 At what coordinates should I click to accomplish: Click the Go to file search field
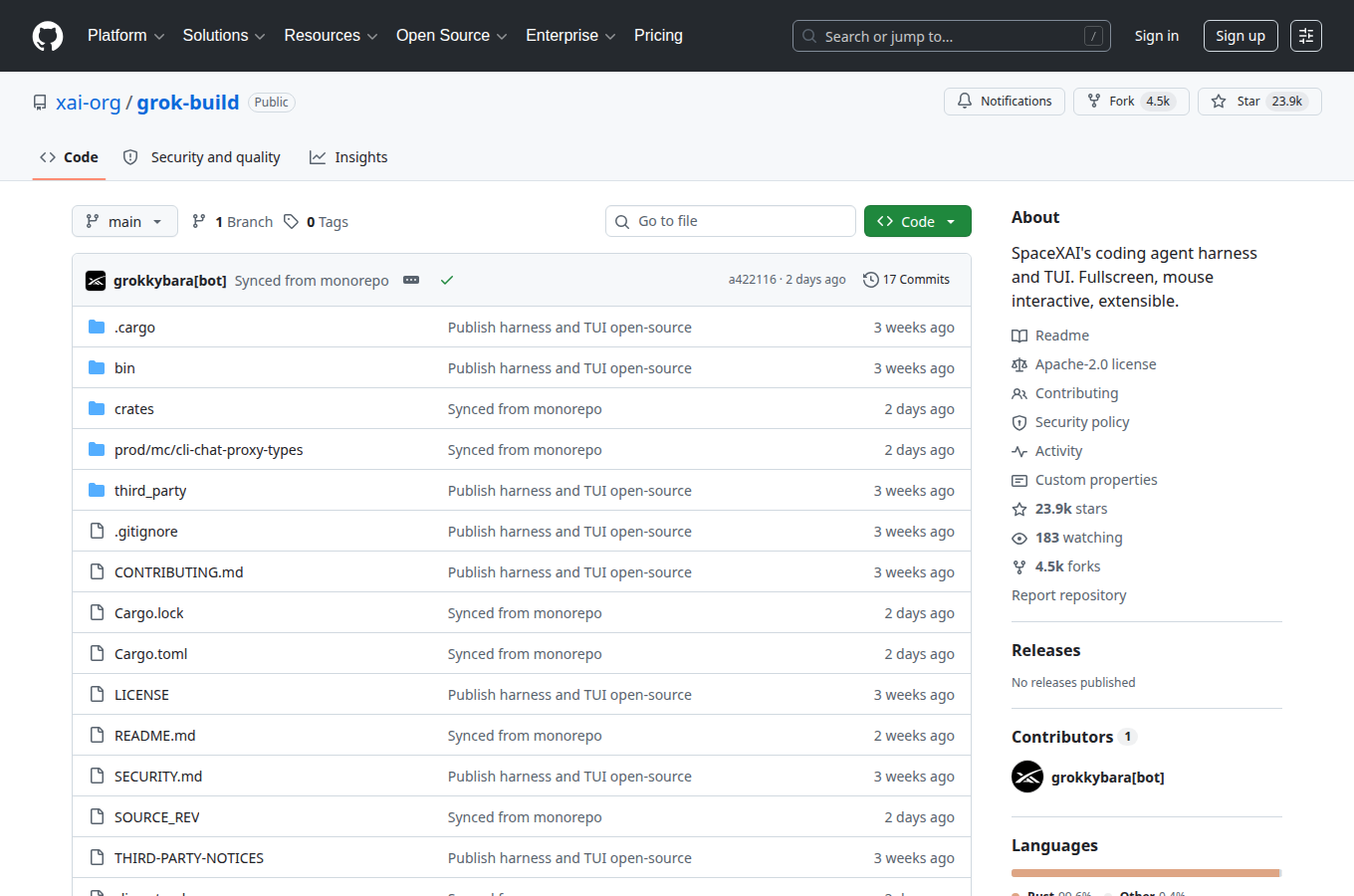(x=731, y=221)
